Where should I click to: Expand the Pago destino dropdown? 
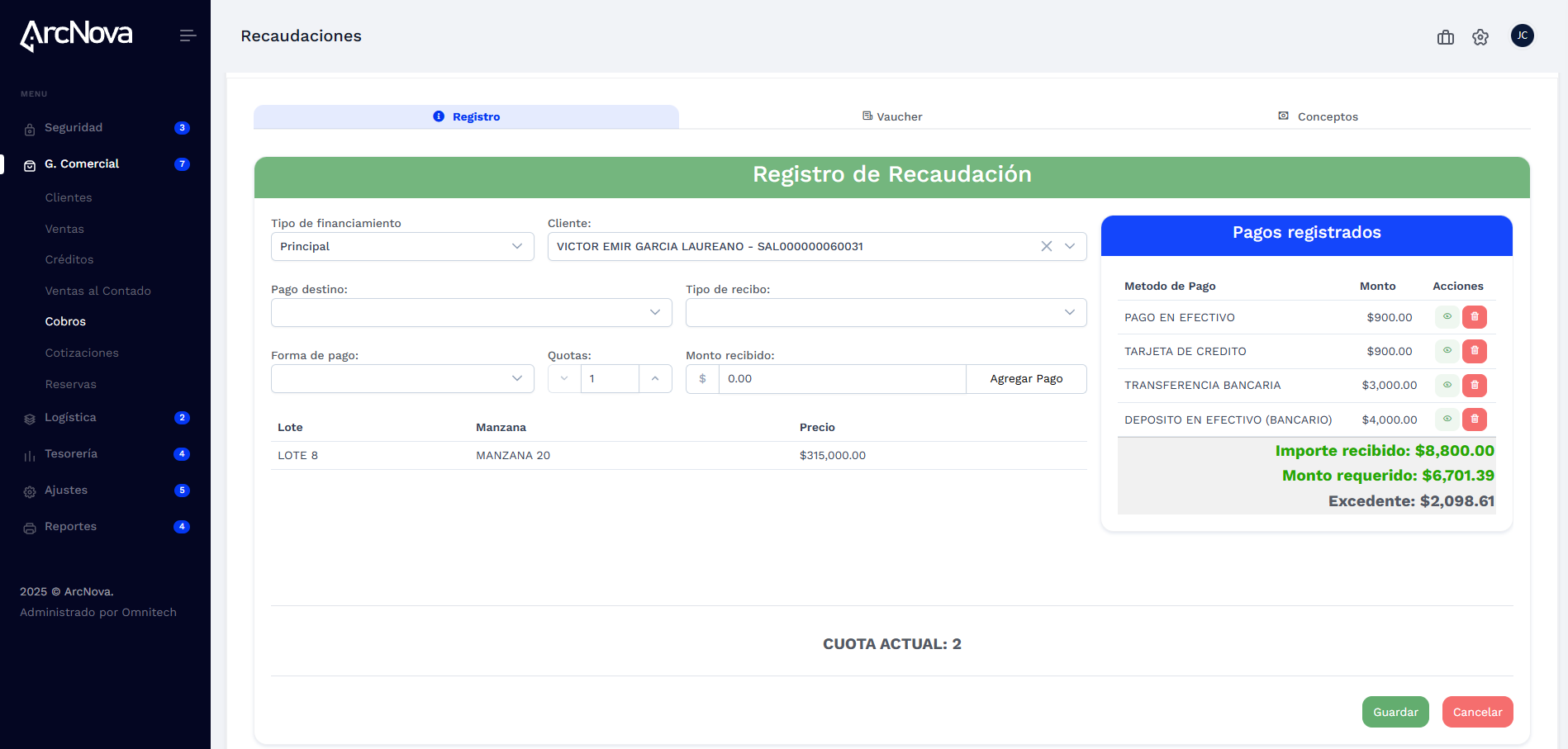(471, 312)
